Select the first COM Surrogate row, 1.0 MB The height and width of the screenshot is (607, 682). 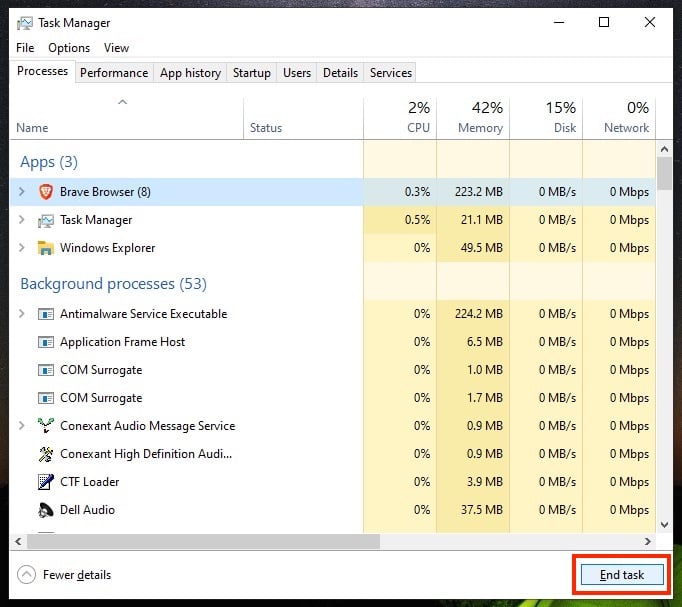[332, 370]
